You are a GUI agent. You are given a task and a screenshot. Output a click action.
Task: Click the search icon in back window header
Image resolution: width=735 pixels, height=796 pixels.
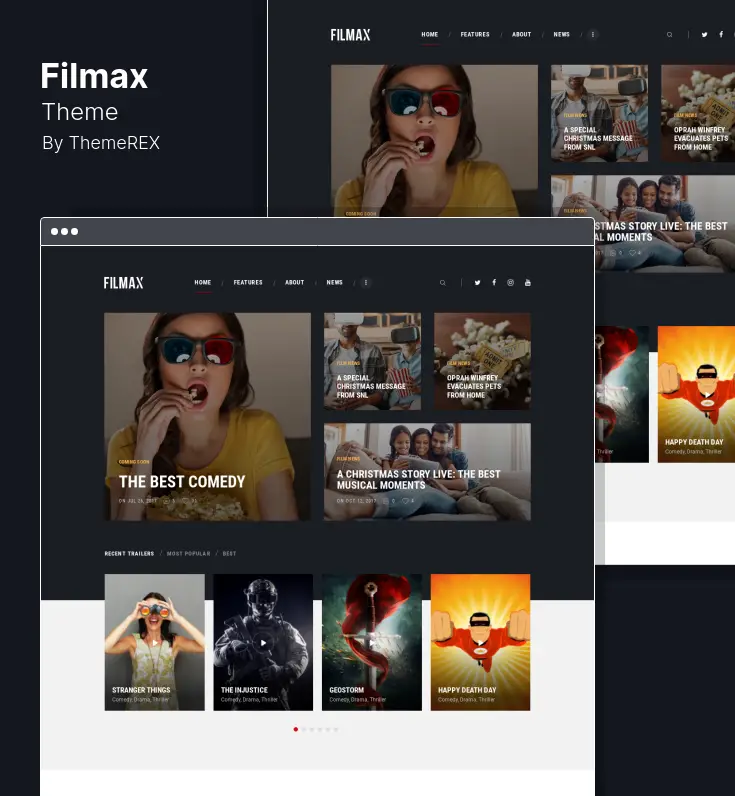[670, 35]
